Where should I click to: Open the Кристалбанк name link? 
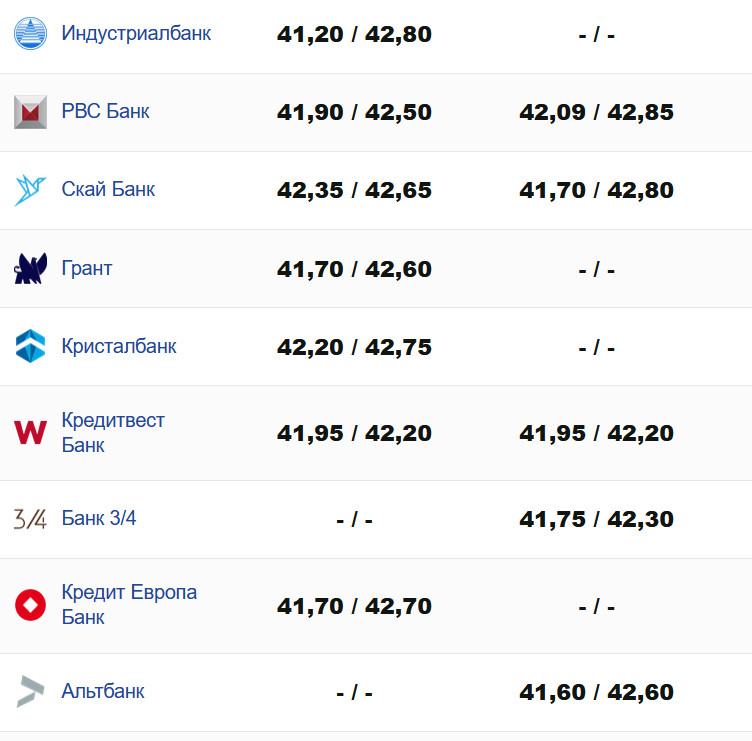(119, 346)
